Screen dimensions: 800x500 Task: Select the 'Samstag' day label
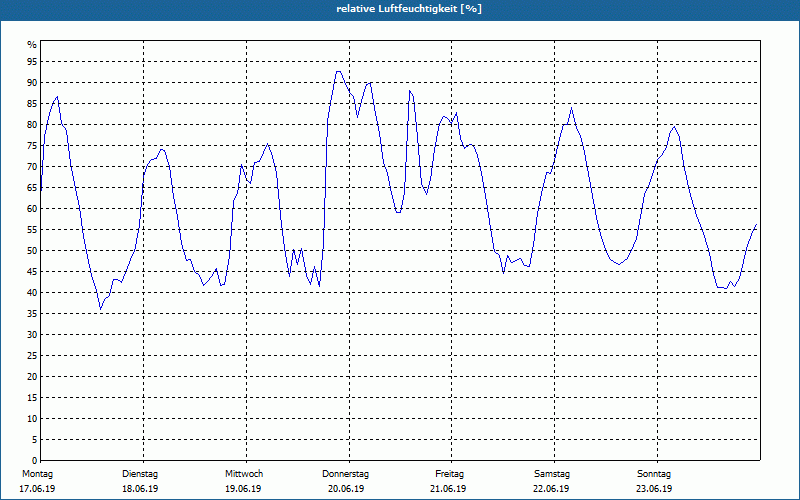click(x=552, y=474)
